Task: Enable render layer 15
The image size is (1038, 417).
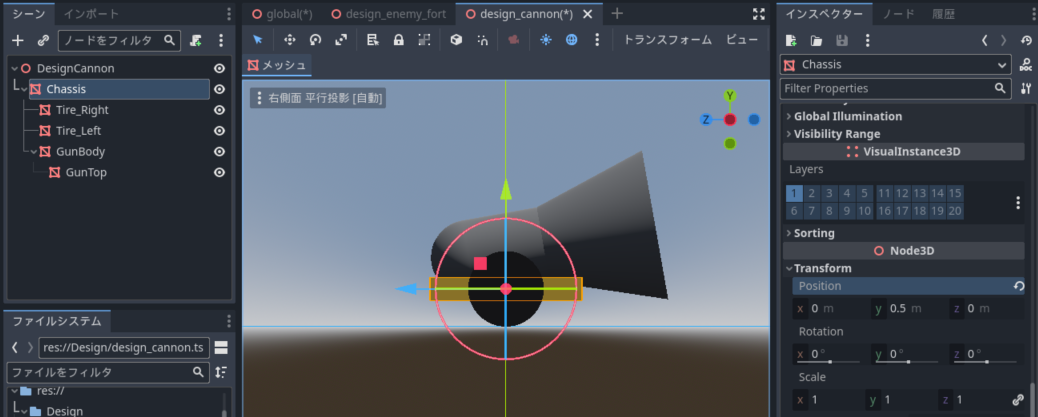Action: point(955,193)
